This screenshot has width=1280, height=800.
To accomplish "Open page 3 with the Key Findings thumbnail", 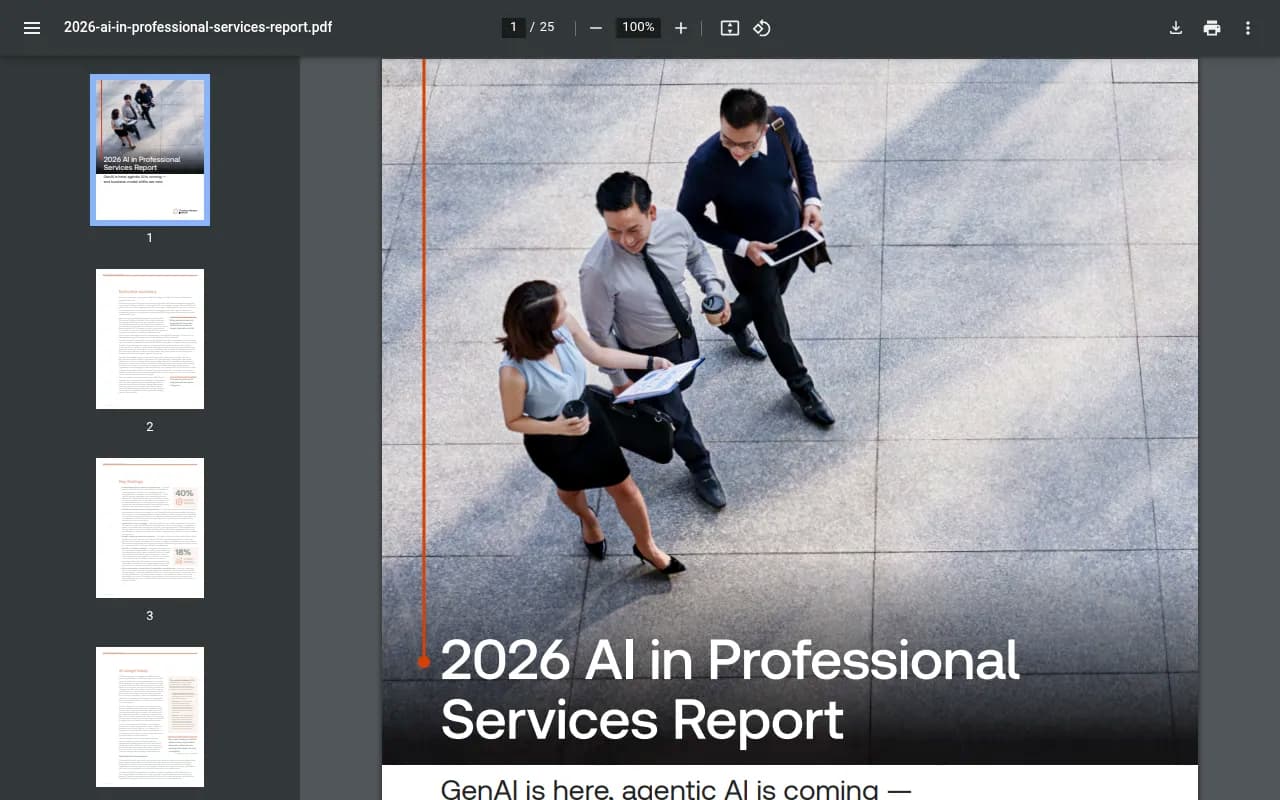I will pyautogui.click(x=149, y=527).
